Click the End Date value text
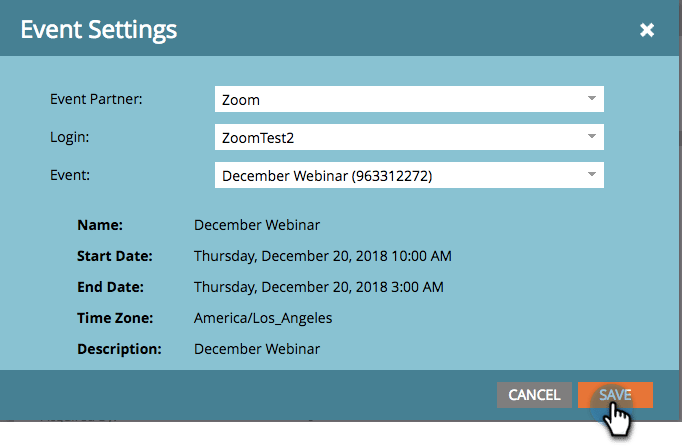The width and height of the screenshot is (682, 448). click(x=318, y=287)
